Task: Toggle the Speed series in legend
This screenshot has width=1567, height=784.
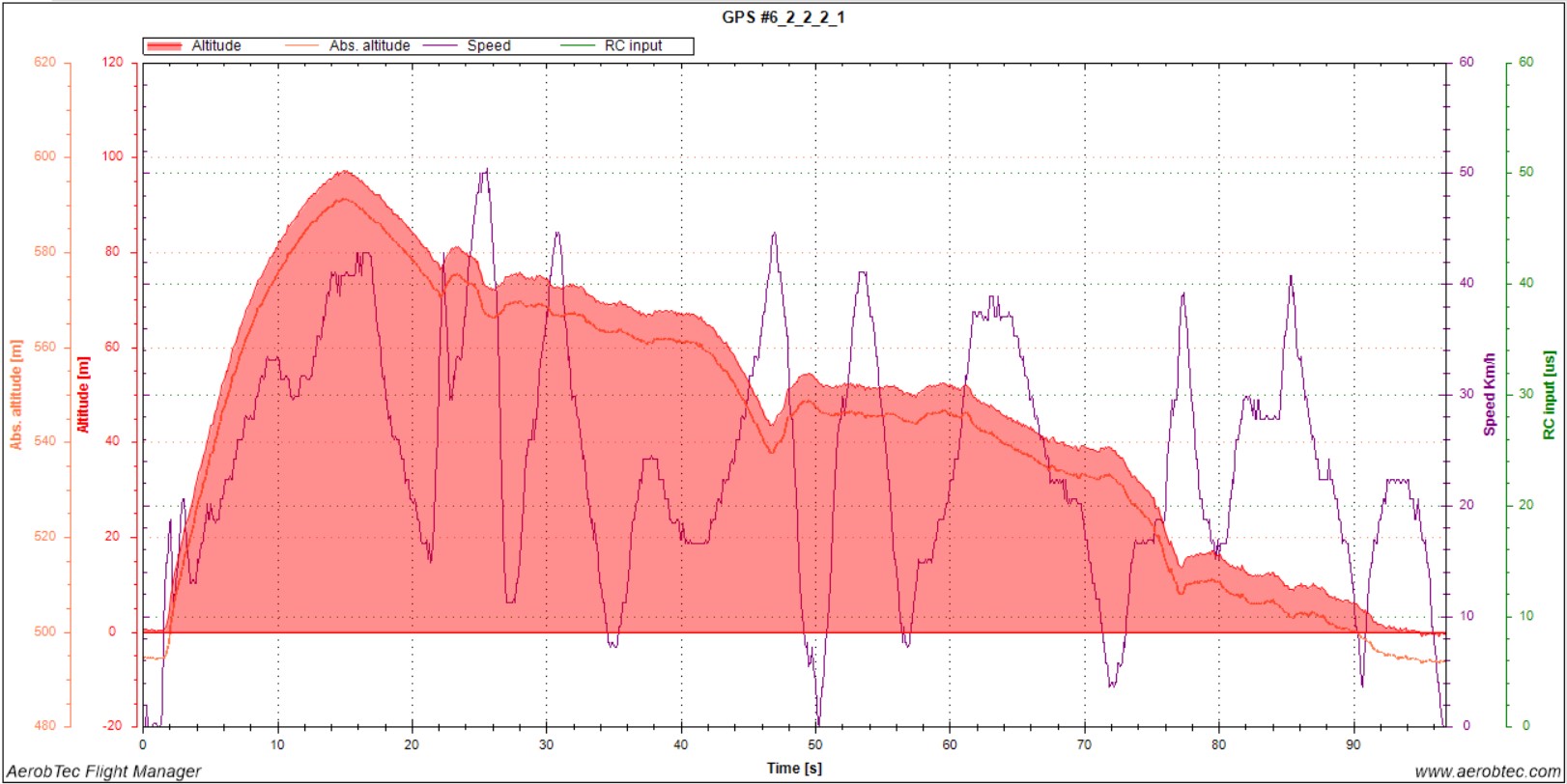Action: pos(488,46)
